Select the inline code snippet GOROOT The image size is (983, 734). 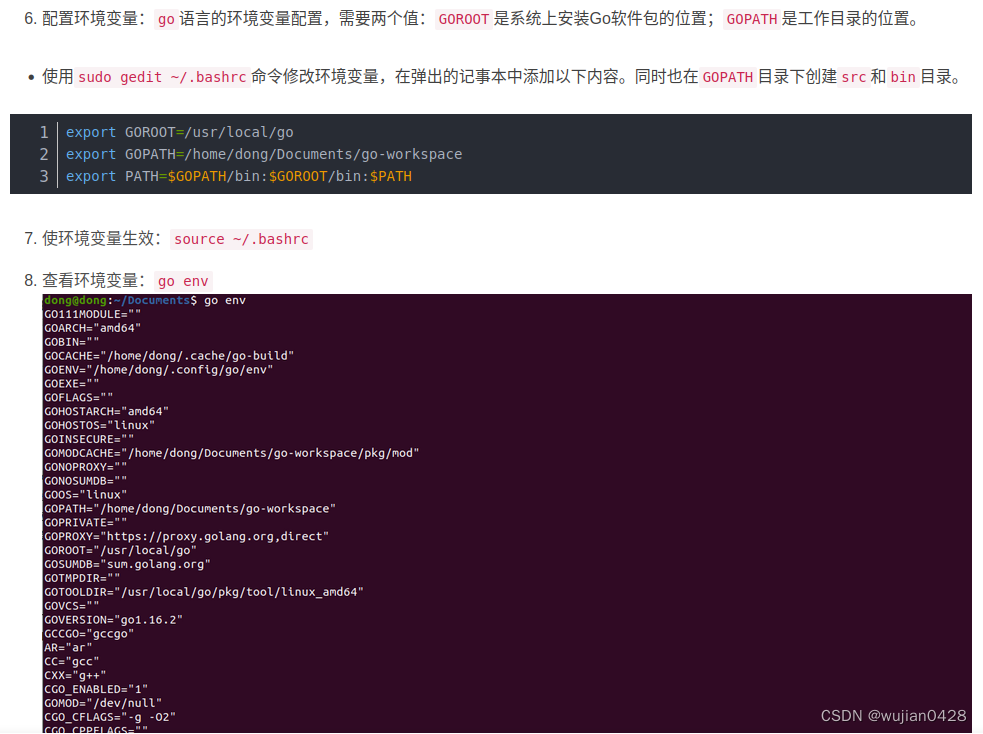coord(463,18)
